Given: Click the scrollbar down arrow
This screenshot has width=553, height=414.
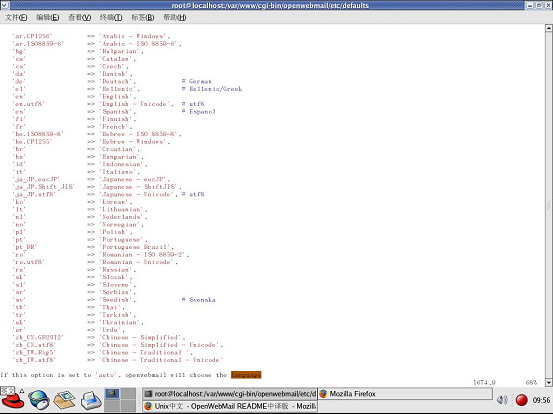Looking at the screenshot, I should pos(549,382).
